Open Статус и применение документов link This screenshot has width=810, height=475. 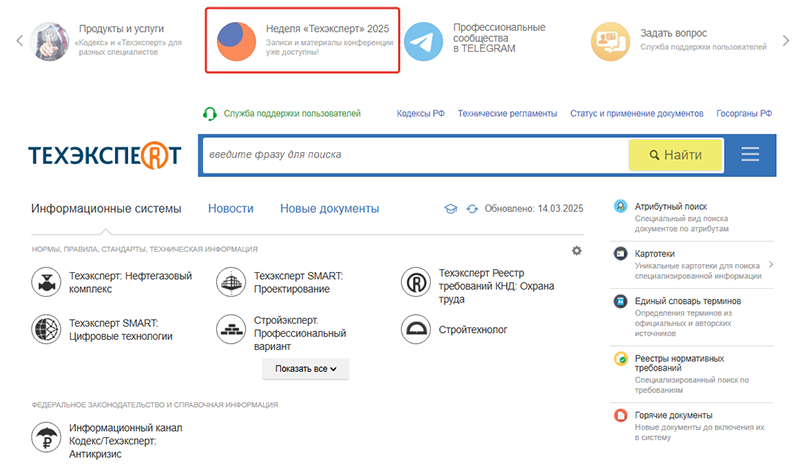636,114
